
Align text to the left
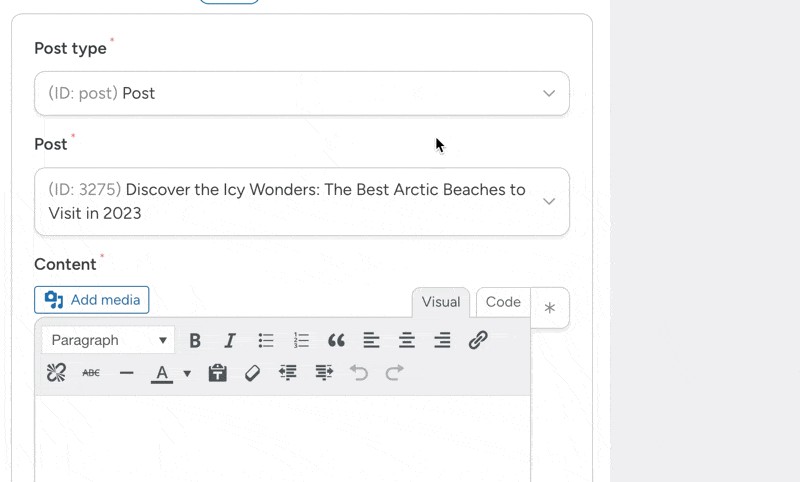(371, 341)
